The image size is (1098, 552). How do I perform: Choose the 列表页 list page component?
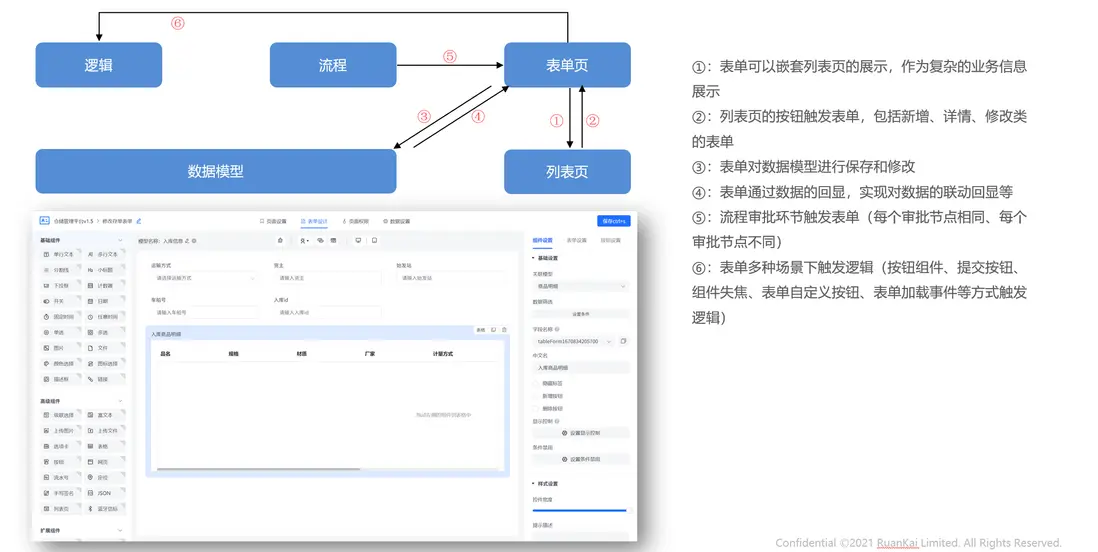tap(60, 509)
